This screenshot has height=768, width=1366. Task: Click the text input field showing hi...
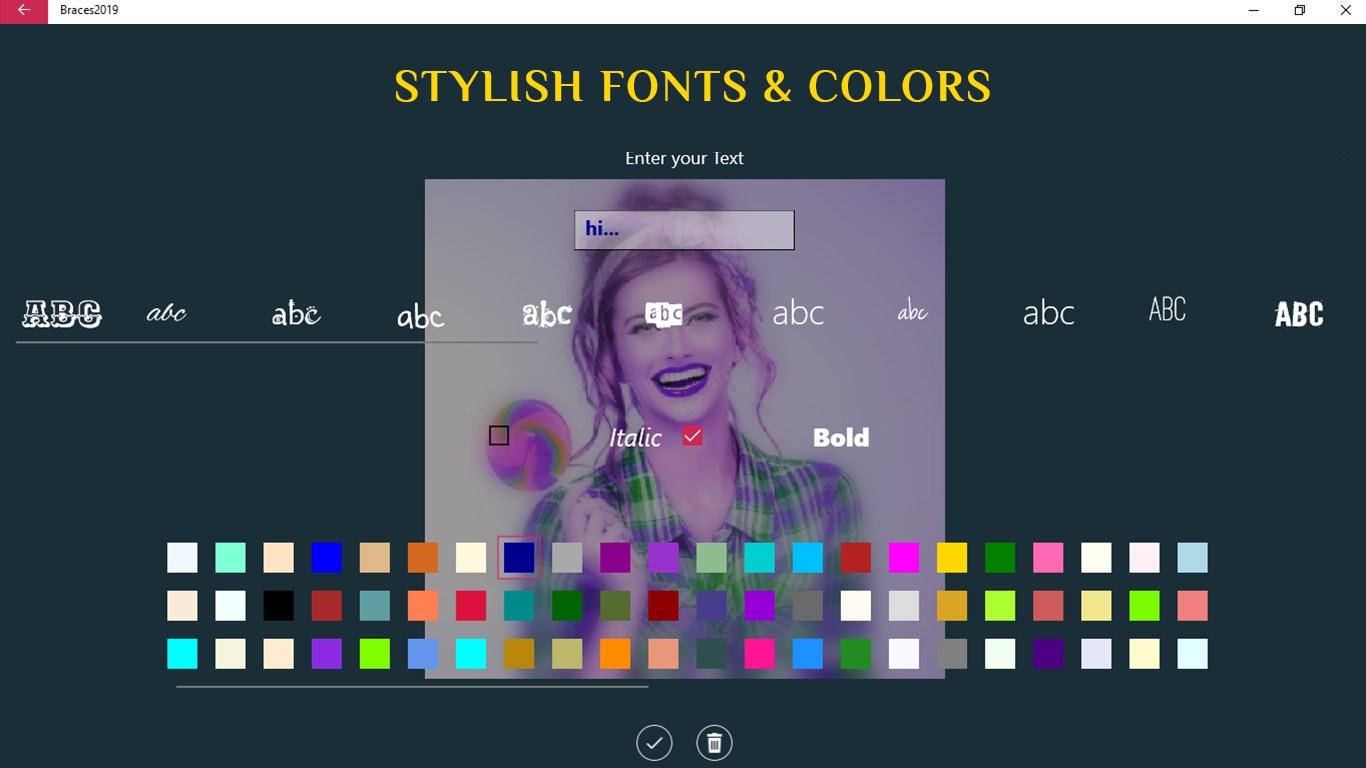pyautogui.click(x=684, y=230)
